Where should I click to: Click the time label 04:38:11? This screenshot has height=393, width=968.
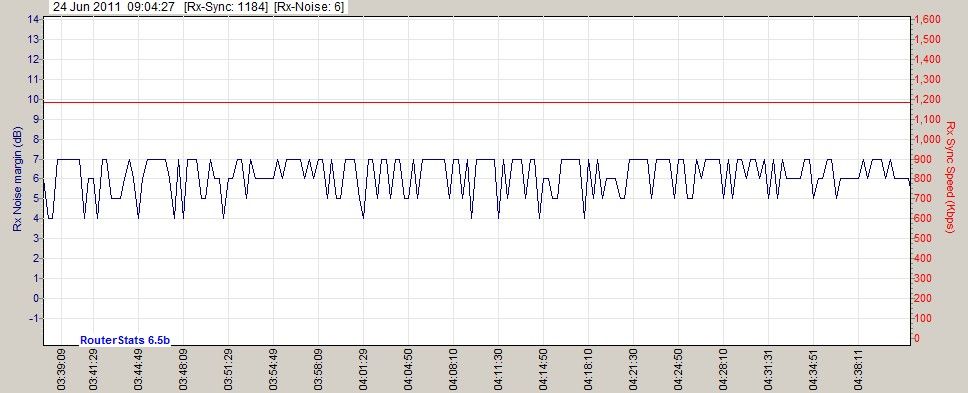click(859, 370)
